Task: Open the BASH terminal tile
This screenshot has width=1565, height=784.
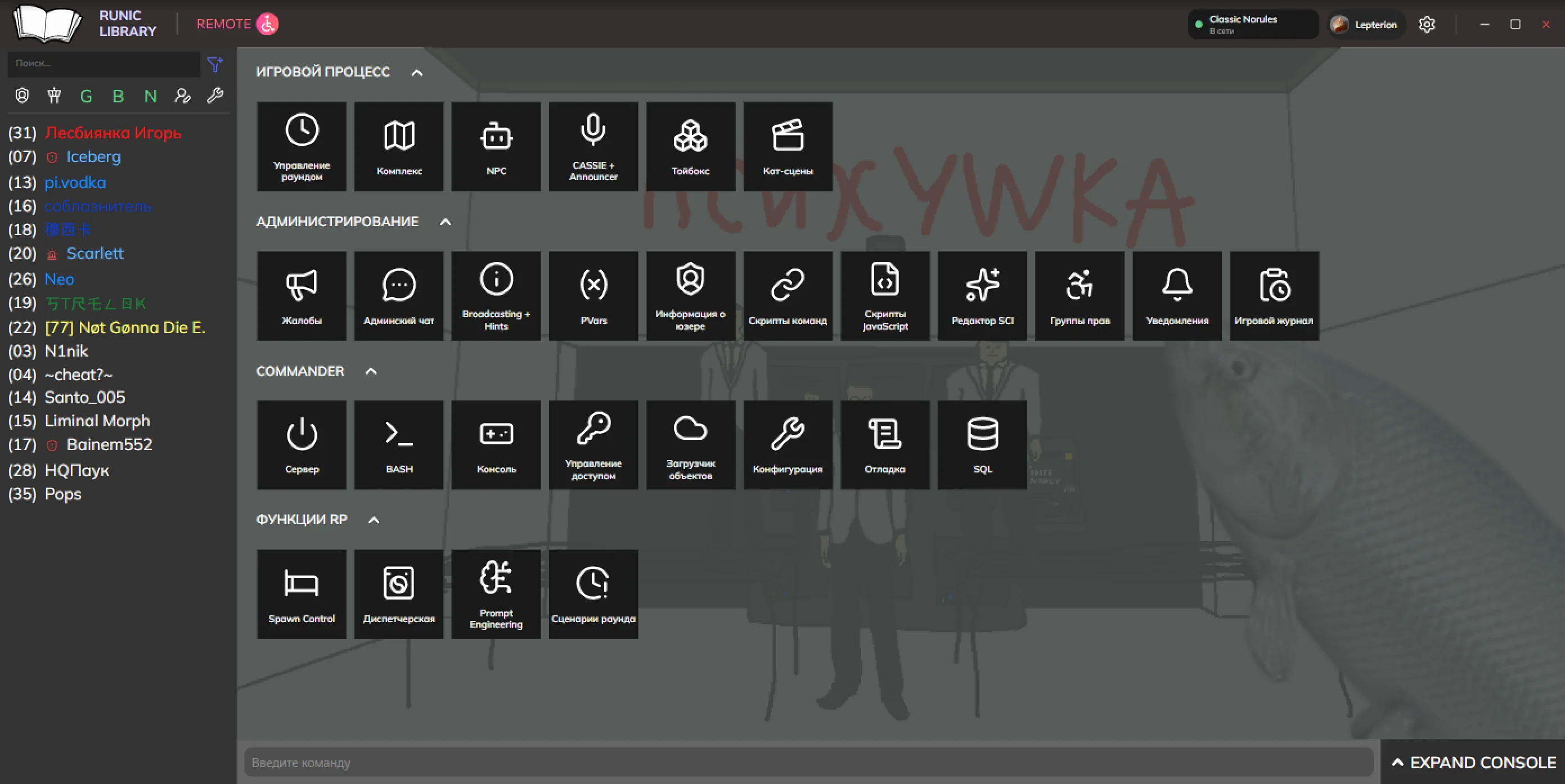Action: (398, 444)
